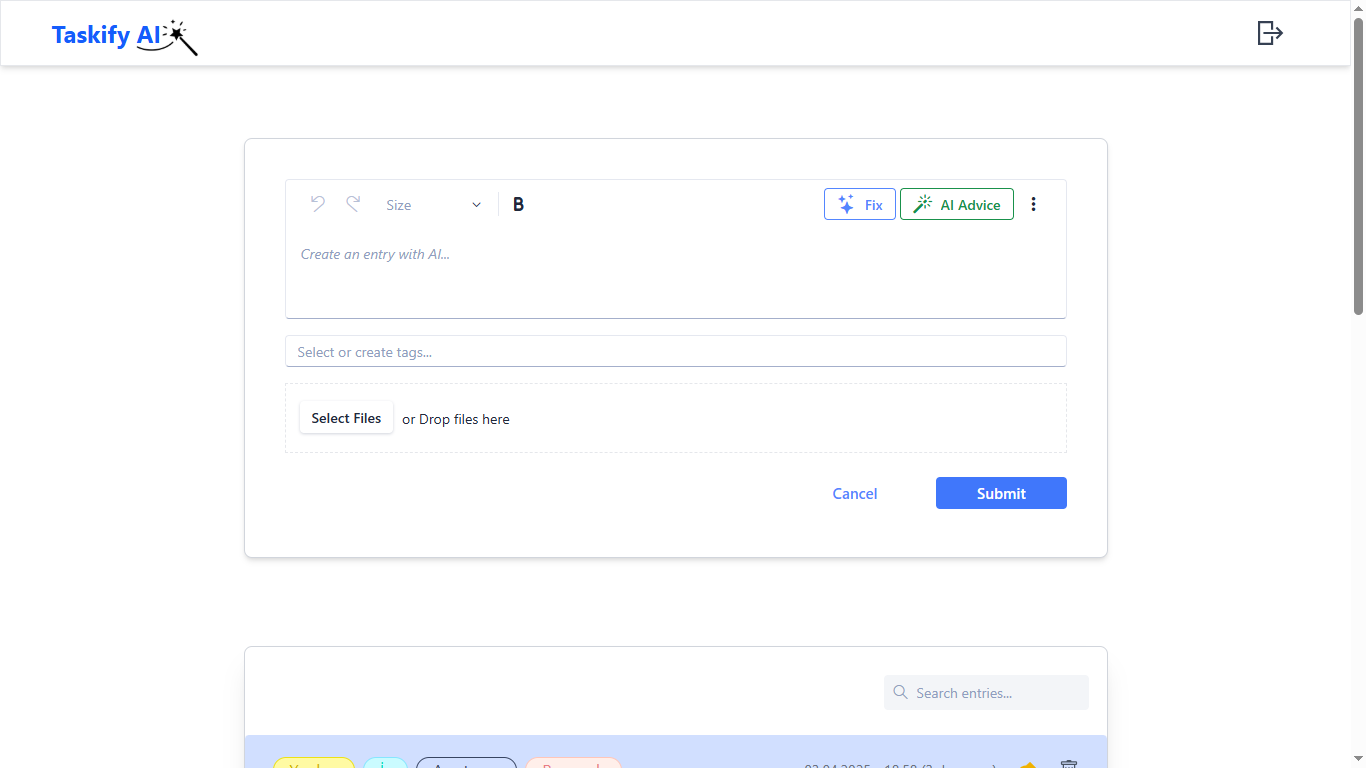Click into the Search entries box
This screenshot has width=1366, height=768.
point(995,693)
